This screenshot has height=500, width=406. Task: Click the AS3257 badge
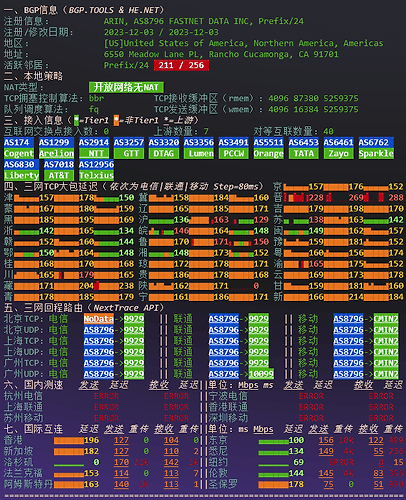(129, 142)
